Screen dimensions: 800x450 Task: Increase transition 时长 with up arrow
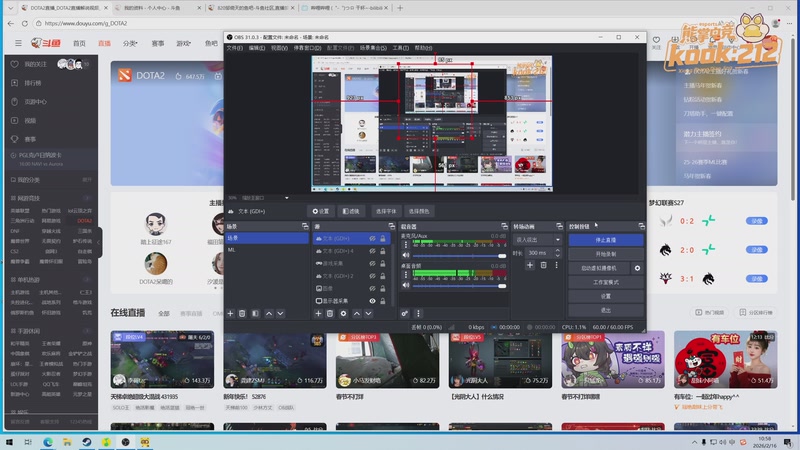pyautogui.click(x=557, y=250)
